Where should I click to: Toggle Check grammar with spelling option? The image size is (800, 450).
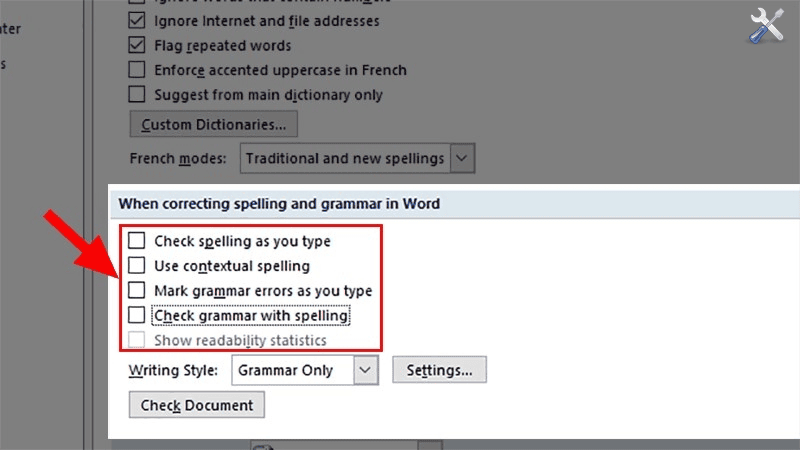pyautogui.click(x=137, y=316)
